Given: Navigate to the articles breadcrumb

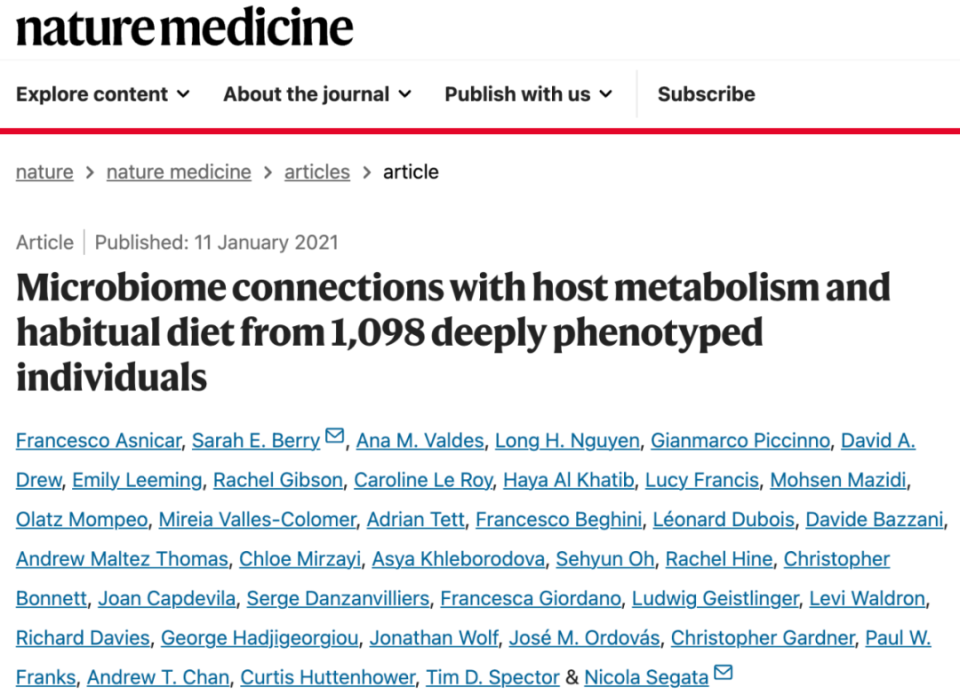Looking at the screenshot, I should (317, 172).
